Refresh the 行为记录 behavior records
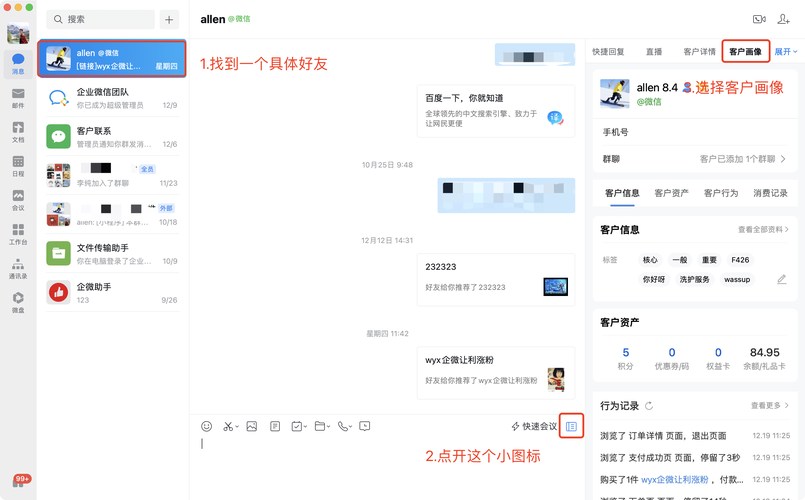 (x=649, y=406)
